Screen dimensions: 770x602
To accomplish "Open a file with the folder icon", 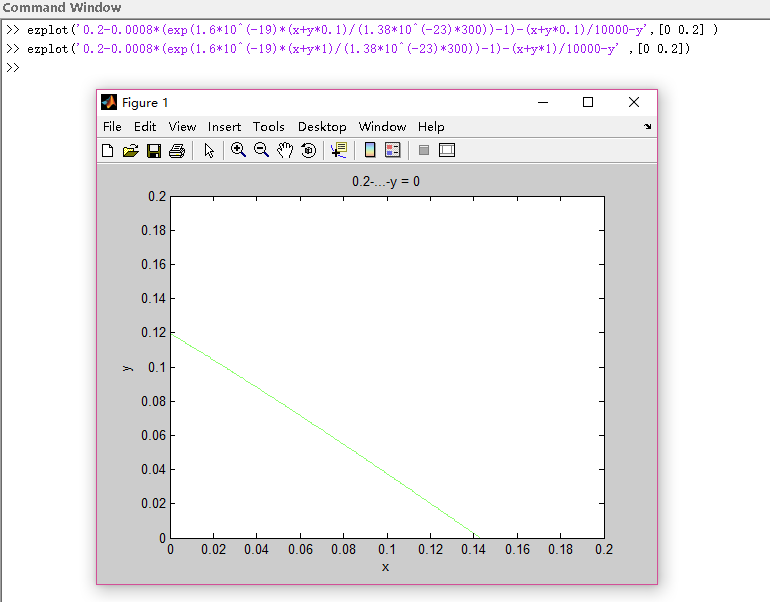I will [x=131, y=150].
